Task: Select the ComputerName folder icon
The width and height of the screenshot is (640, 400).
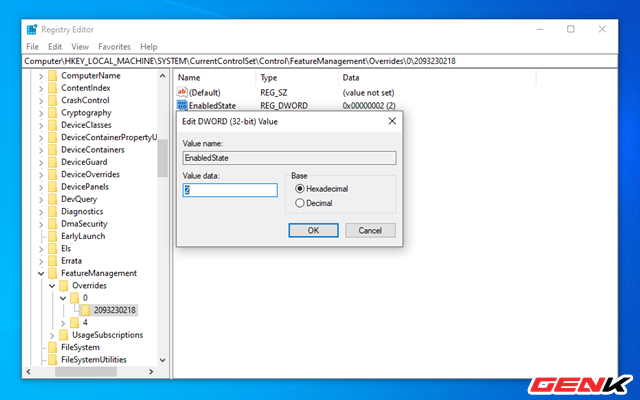Action: tap(53, 76)
